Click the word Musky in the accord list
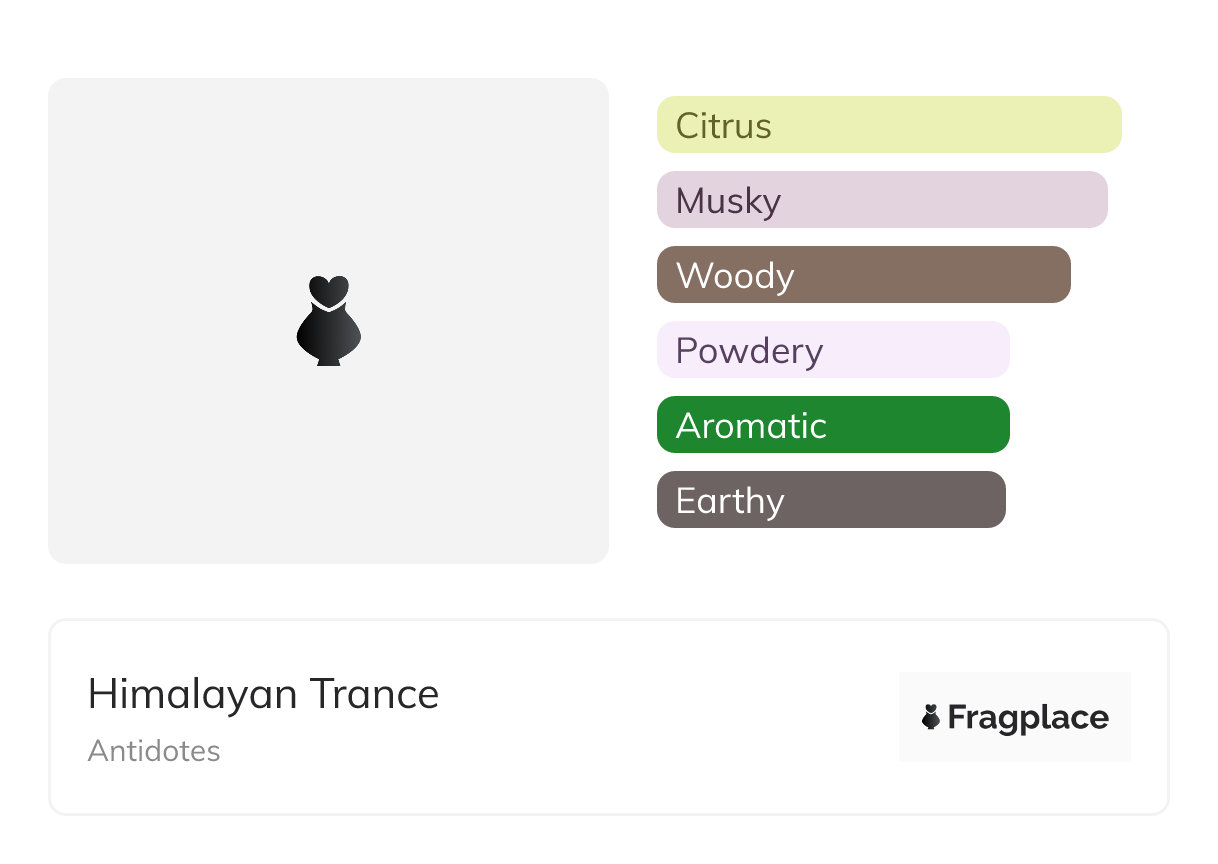 728,201
